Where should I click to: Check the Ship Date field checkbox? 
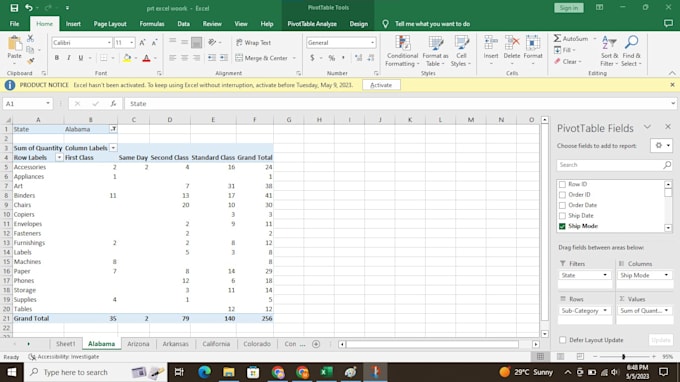[x=562, y=215]
